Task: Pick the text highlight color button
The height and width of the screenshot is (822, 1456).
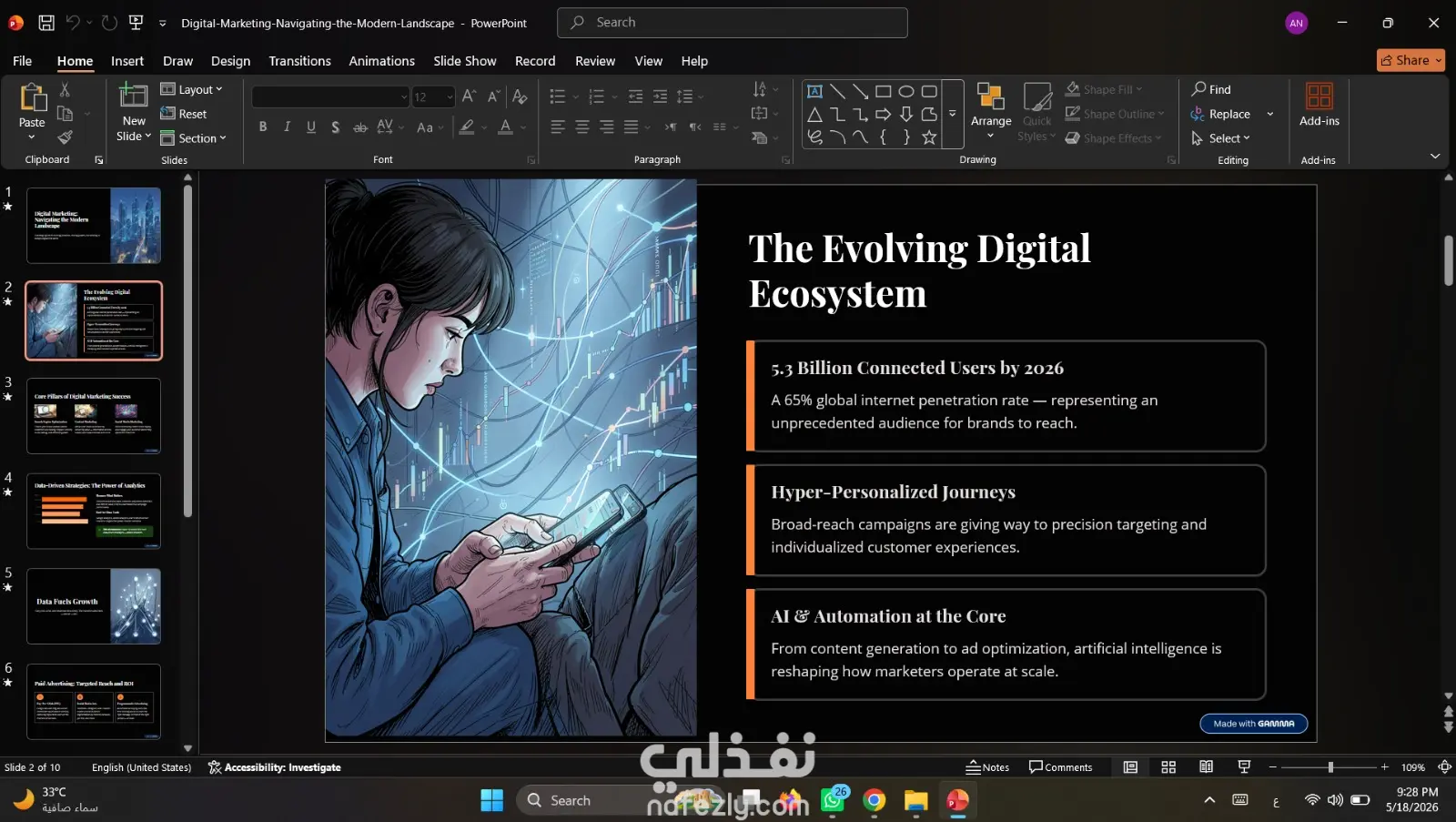Action: click(467, 127)
